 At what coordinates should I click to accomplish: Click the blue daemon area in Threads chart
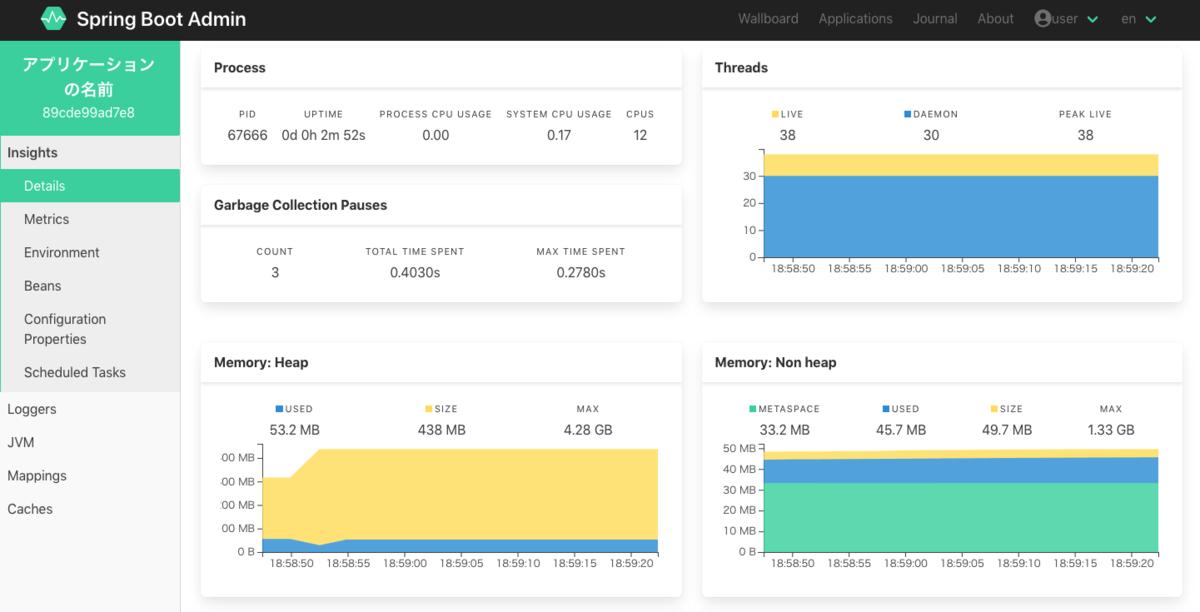(x=960, y=217)
